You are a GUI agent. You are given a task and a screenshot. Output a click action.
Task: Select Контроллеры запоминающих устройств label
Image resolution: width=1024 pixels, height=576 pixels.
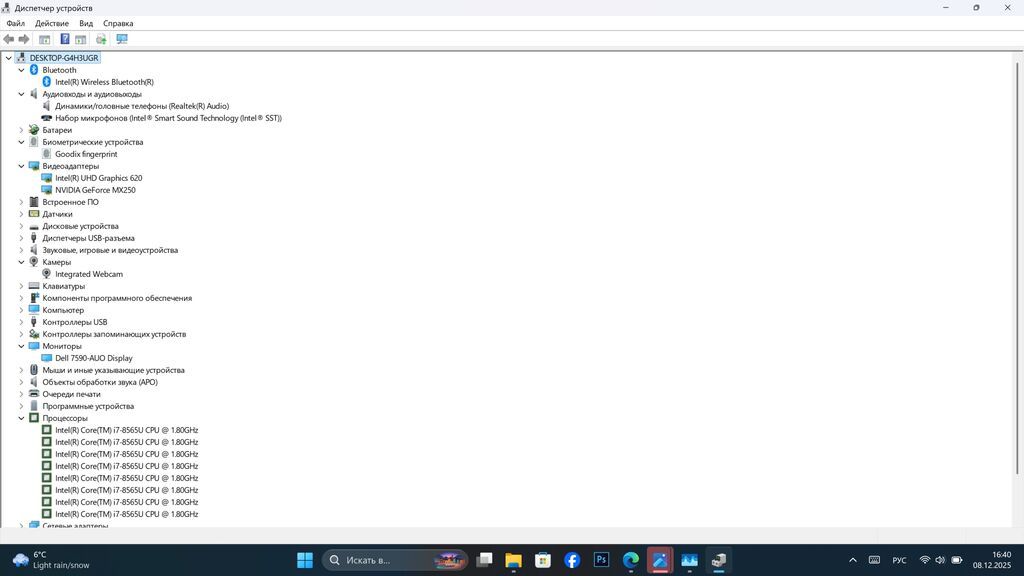[x=114, y=334]
